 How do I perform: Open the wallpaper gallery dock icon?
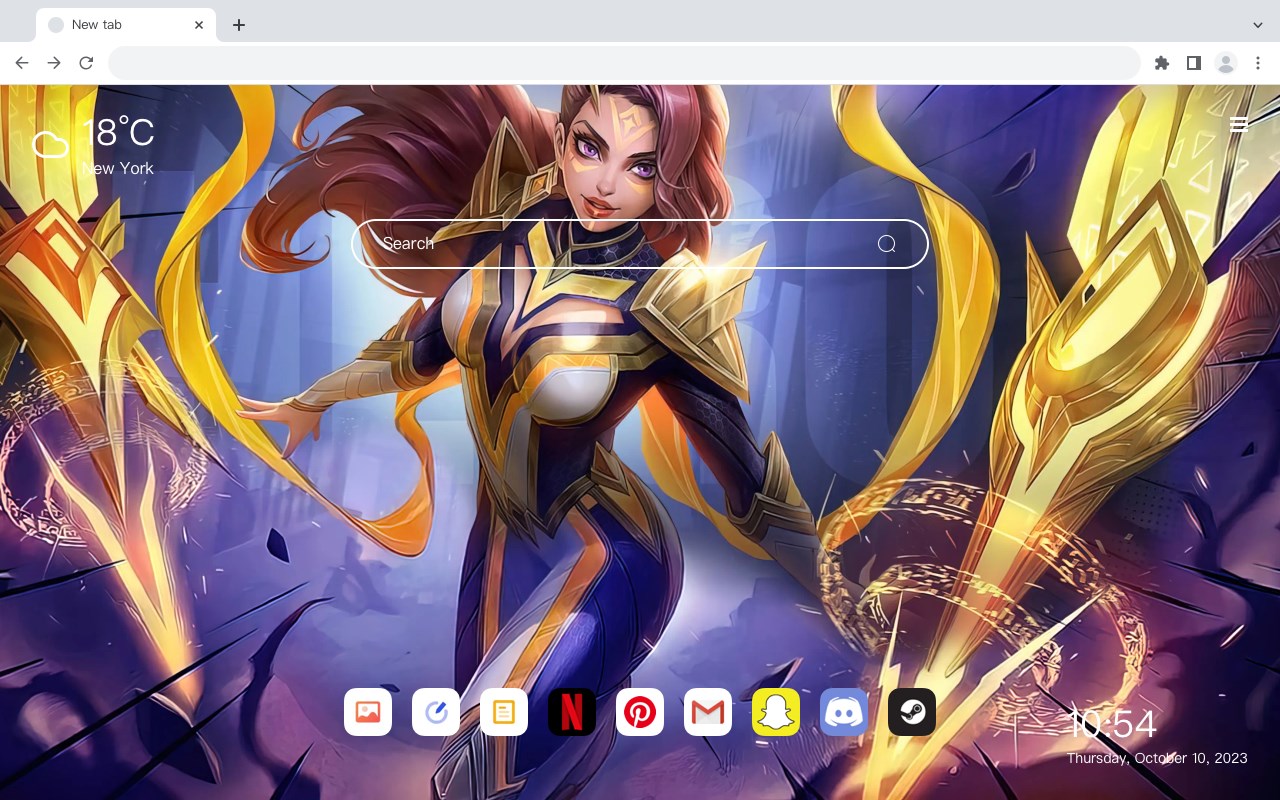coord(368,712)
